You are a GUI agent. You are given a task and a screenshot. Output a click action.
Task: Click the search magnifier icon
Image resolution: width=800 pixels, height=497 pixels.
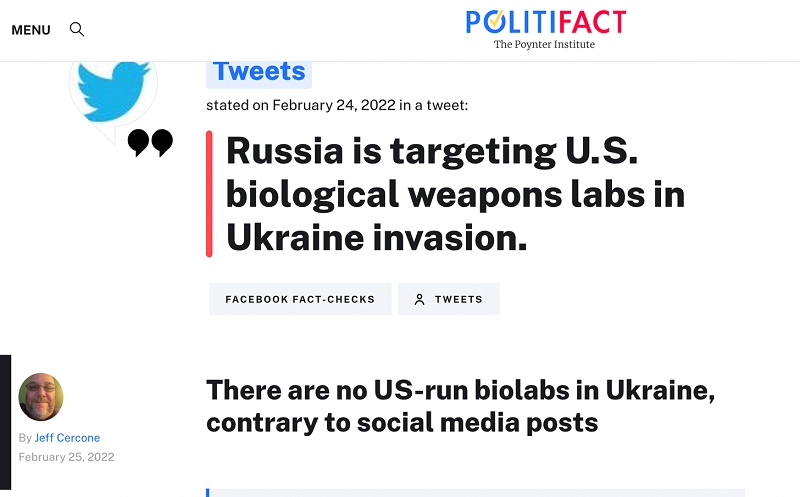[77, 30]
